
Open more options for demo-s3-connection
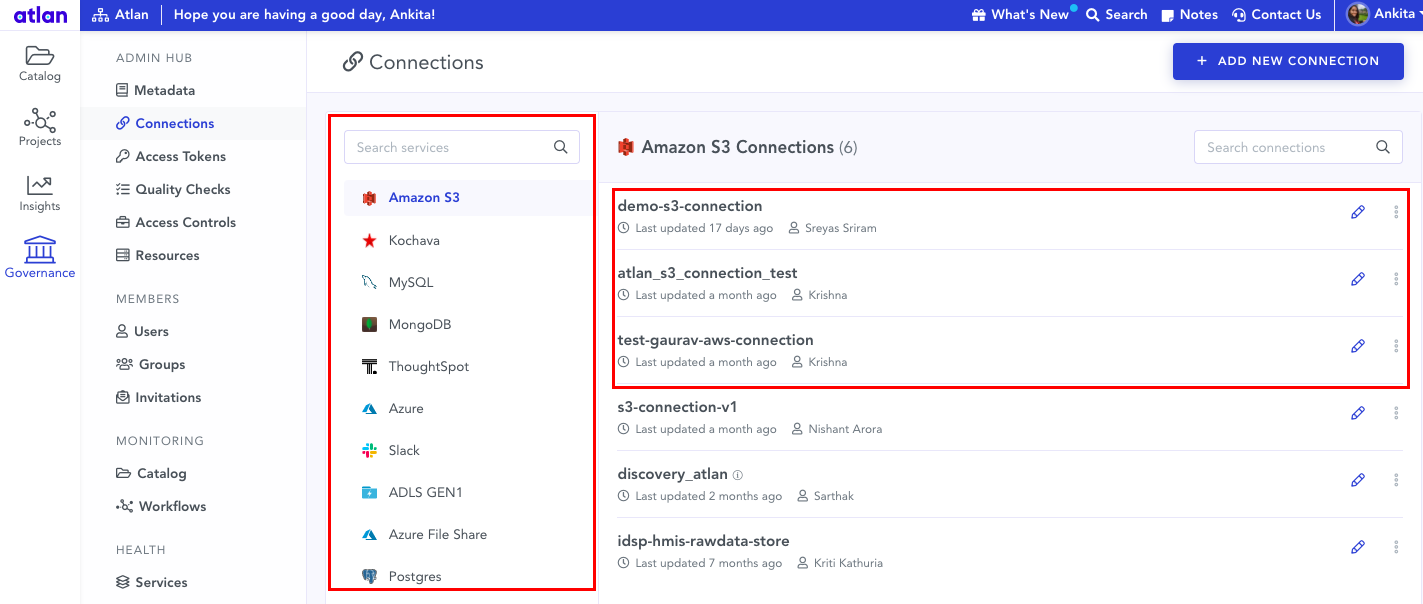pos(1396,212)
